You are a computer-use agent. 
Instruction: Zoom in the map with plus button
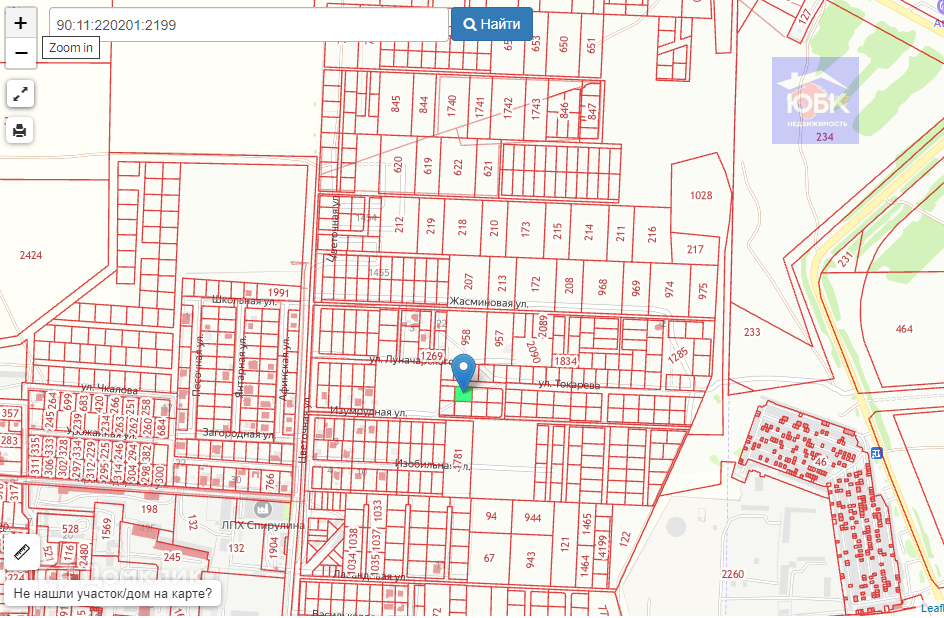pyautogui.click(x=20, y=23)
